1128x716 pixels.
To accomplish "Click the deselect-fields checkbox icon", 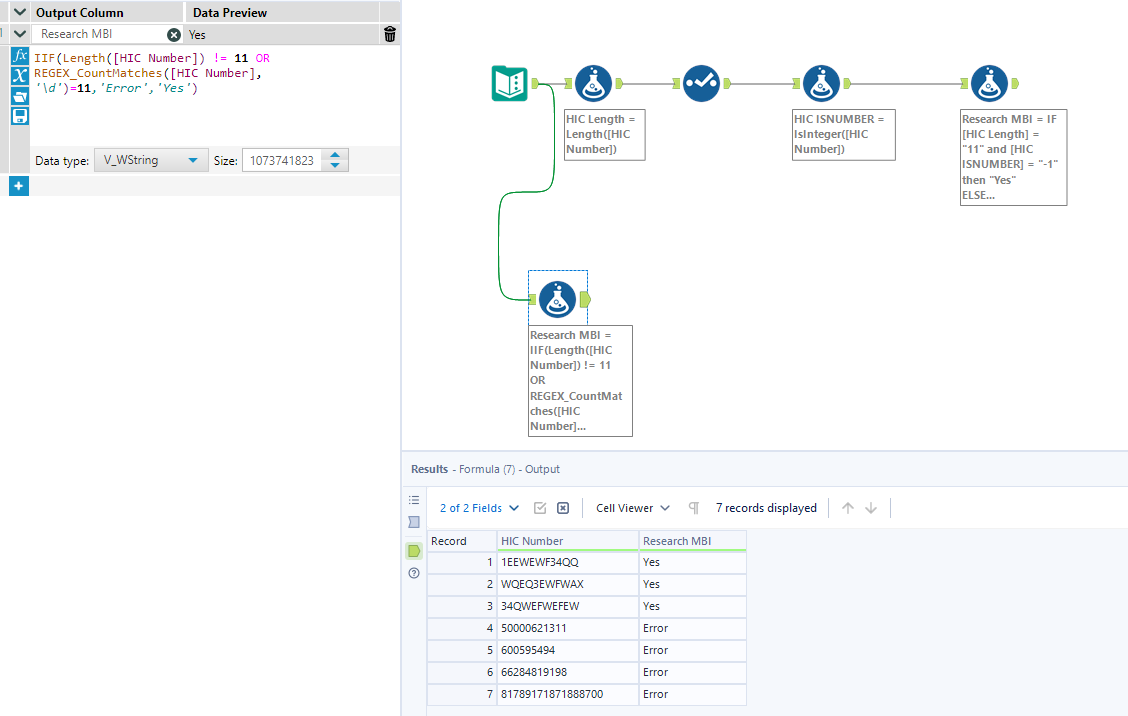I will (x=562, y=508).
